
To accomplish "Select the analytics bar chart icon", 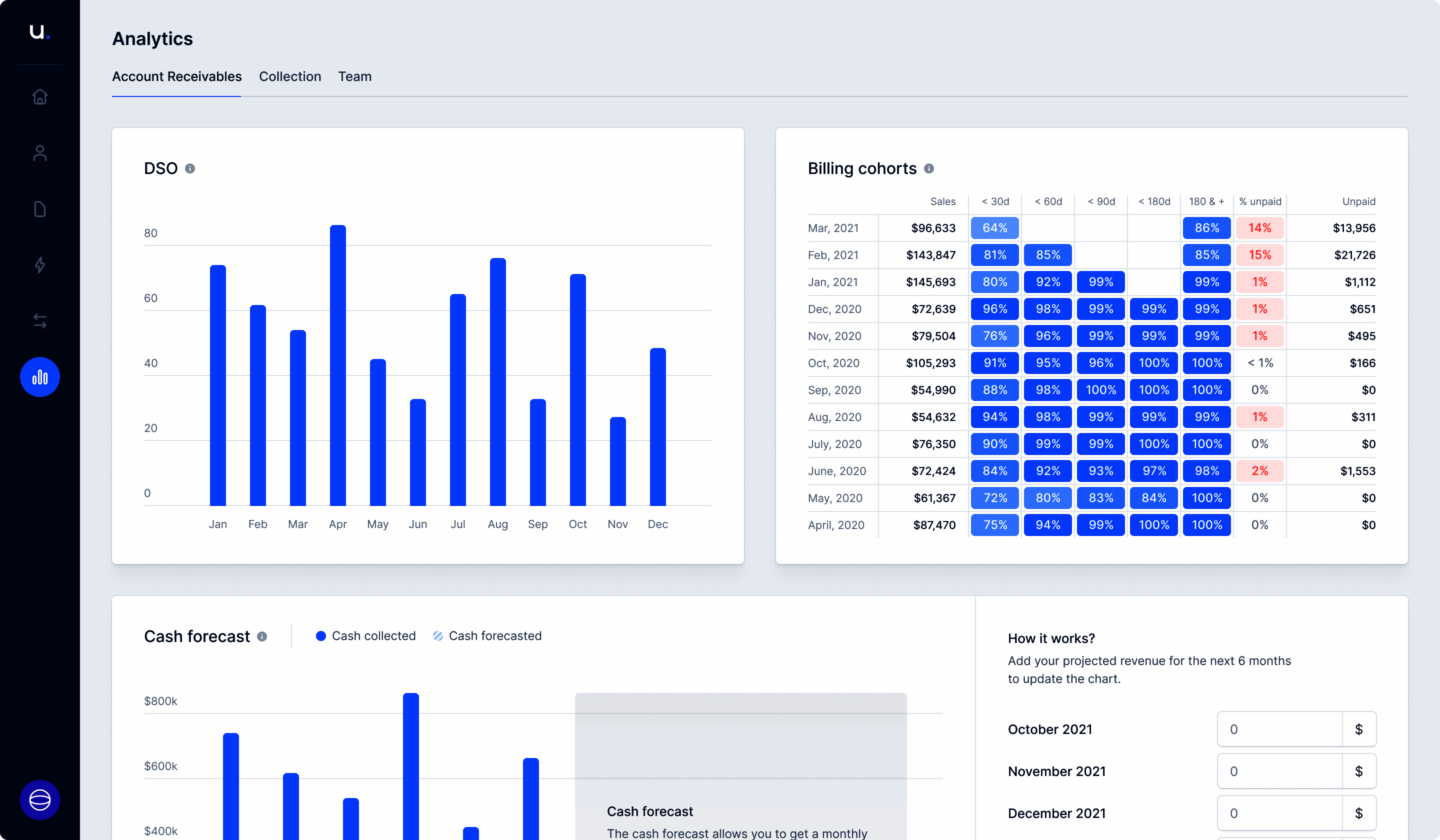I will [39, 377].
